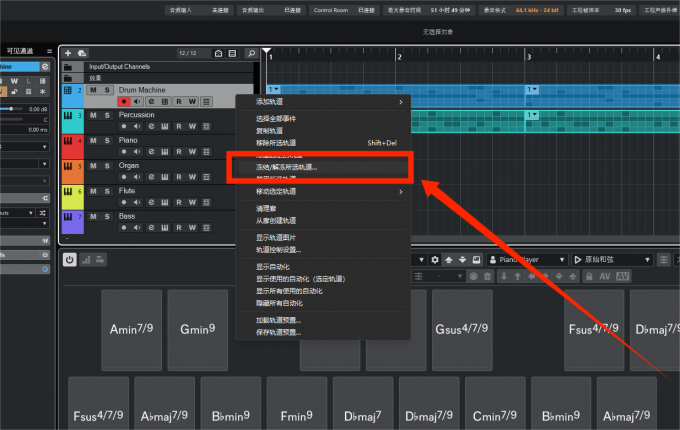Image resolution: width=680 pixels, height=430 pixels.
Task: Open the Input/Output Channels folder
Action: [68, 66]
